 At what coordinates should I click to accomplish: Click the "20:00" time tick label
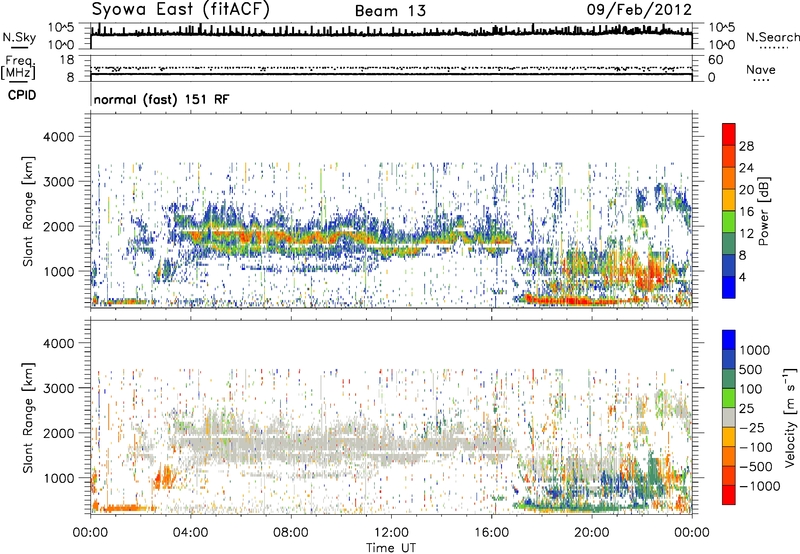[x=591, y=533]
